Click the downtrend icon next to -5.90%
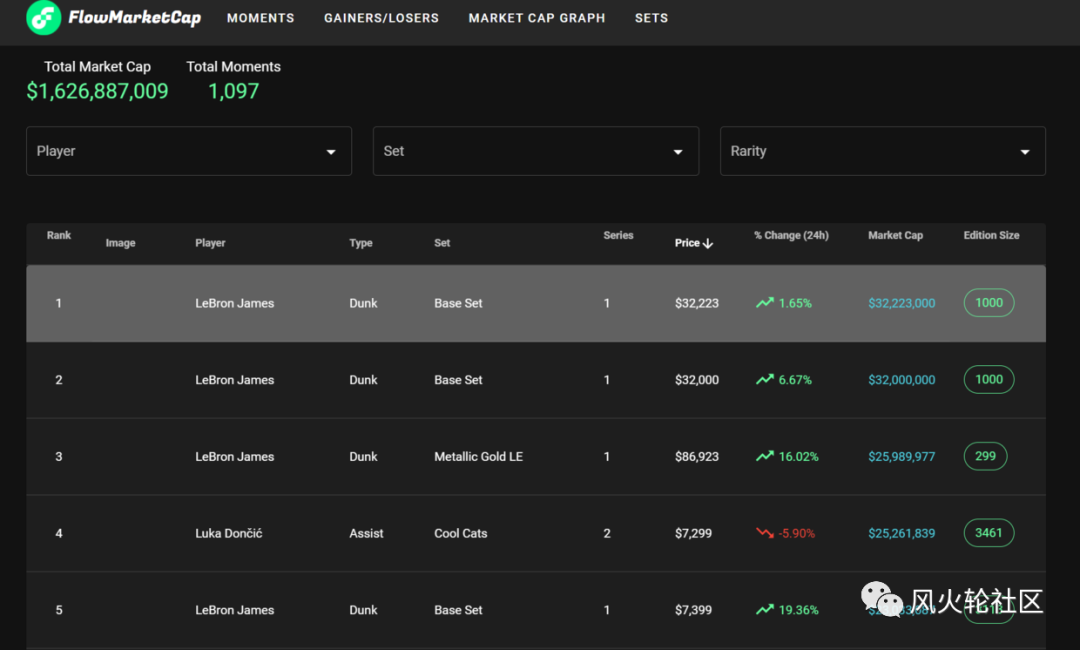1080x650 pixels. pyautogui.click(x=765, y=533)
